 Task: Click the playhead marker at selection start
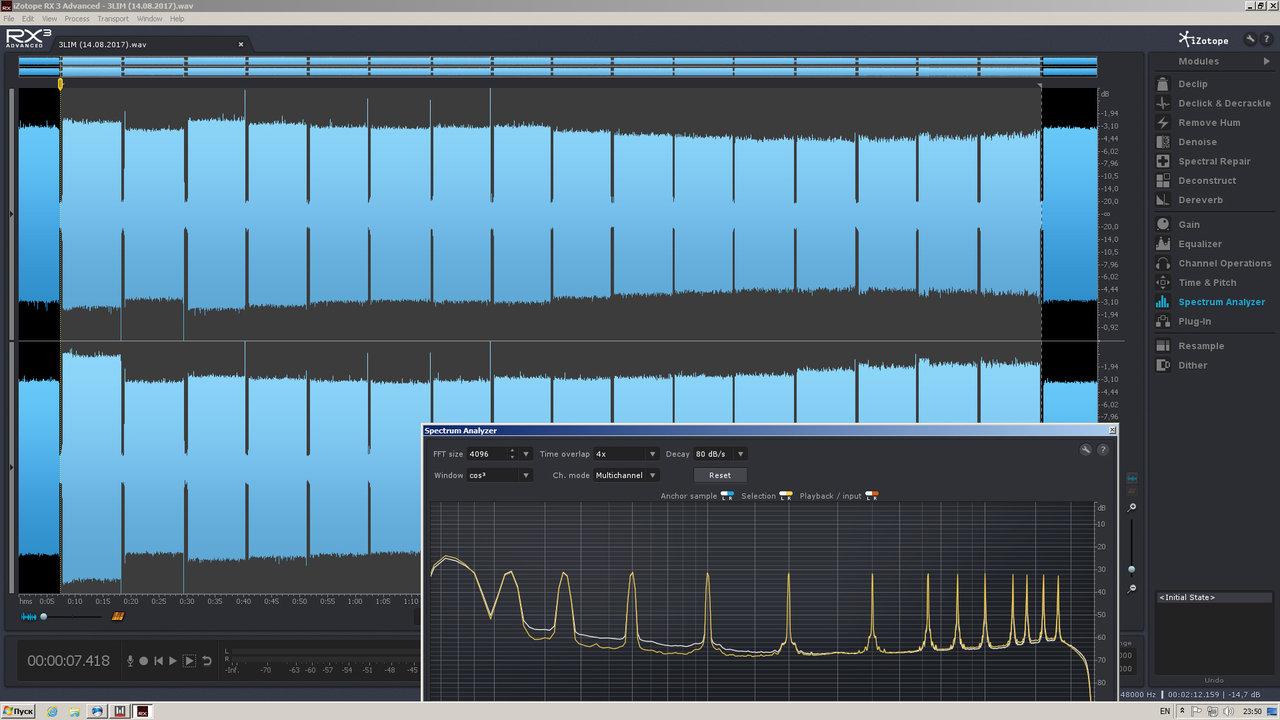[x=60, y=84]
